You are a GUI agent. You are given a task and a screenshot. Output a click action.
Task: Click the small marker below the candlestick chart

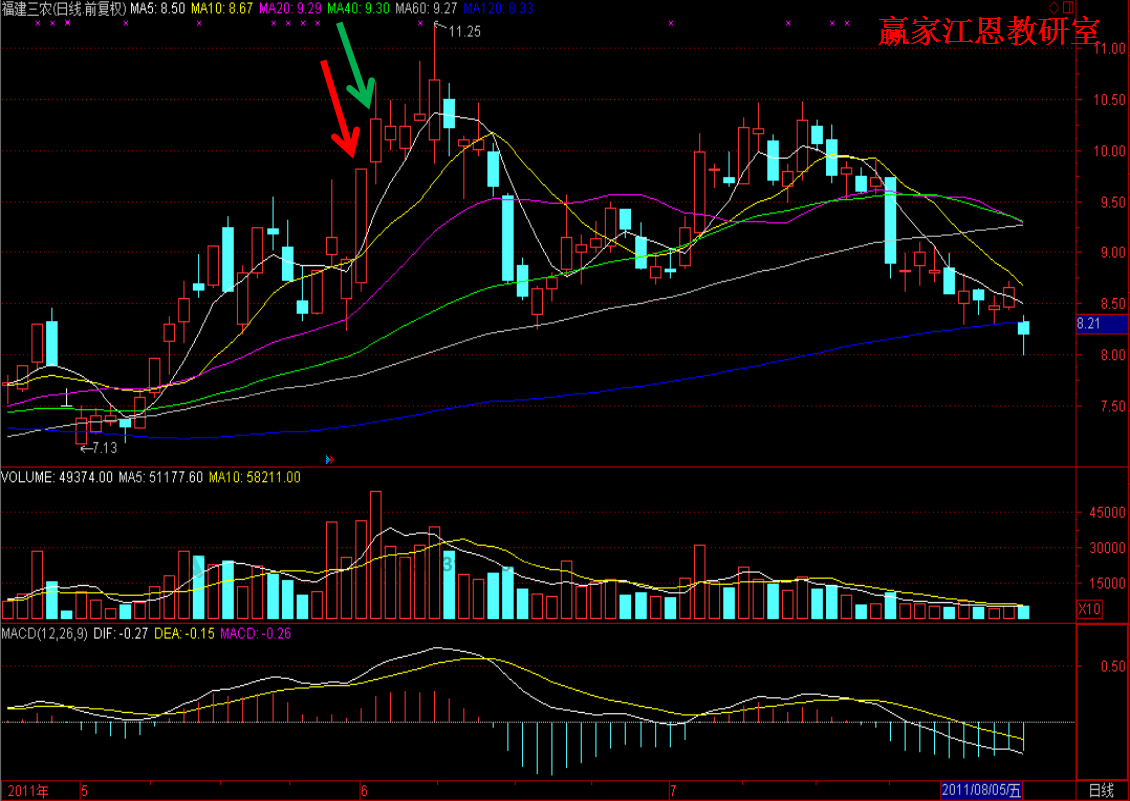329,460
